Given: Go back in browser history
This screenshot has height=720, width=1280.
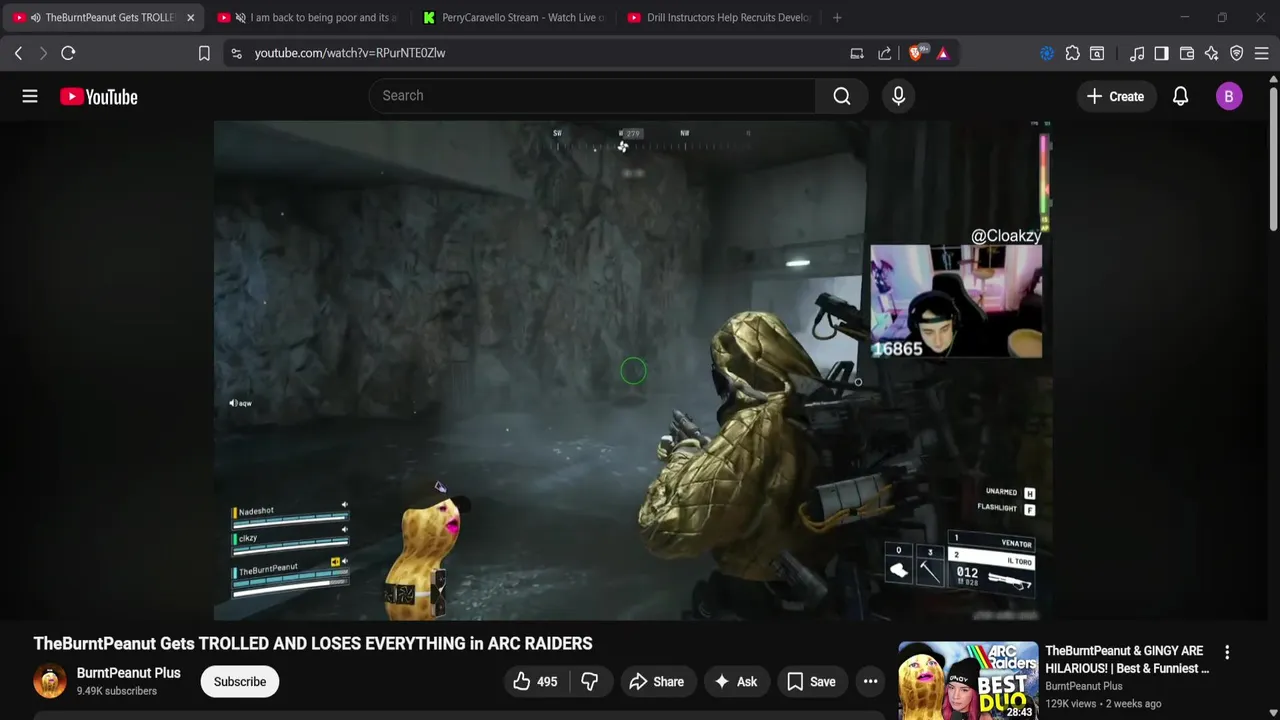Looking at the screenshot, I should 18,53.
